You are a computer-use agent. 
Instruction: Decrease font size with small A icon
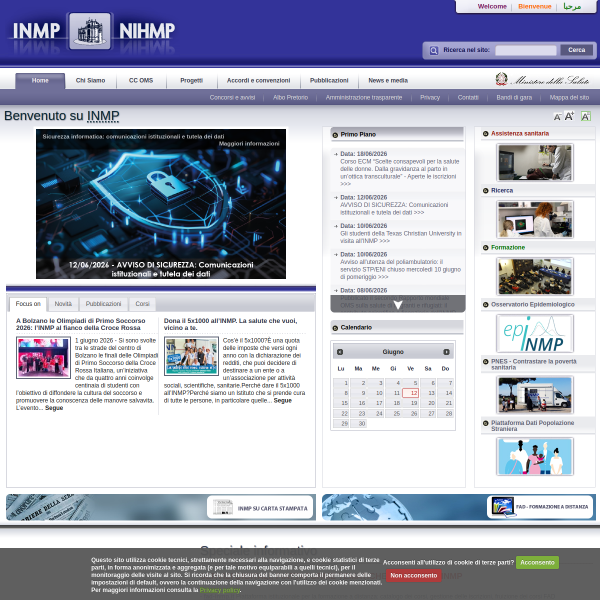557,117
